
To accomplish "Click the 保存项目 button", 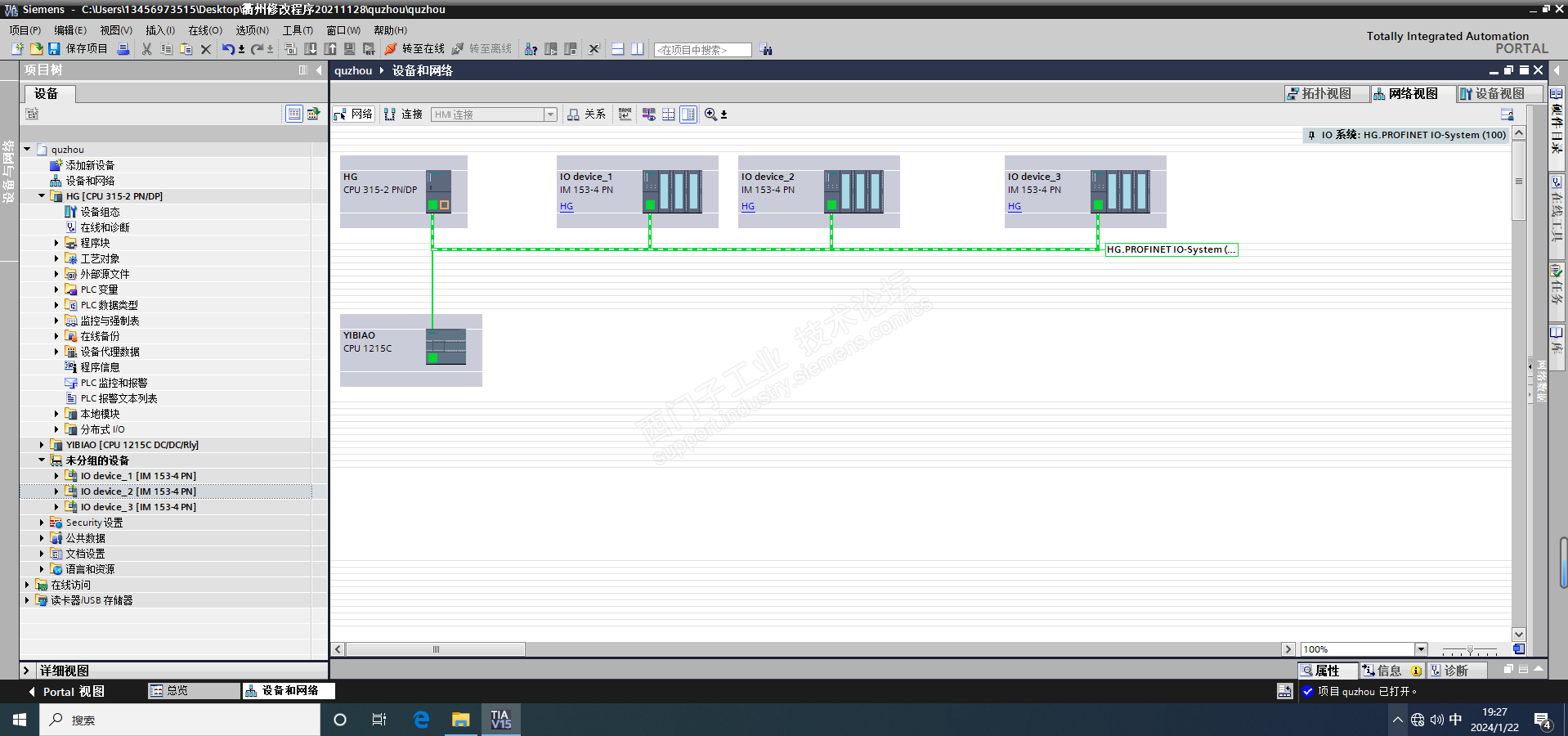I will 78,49.
